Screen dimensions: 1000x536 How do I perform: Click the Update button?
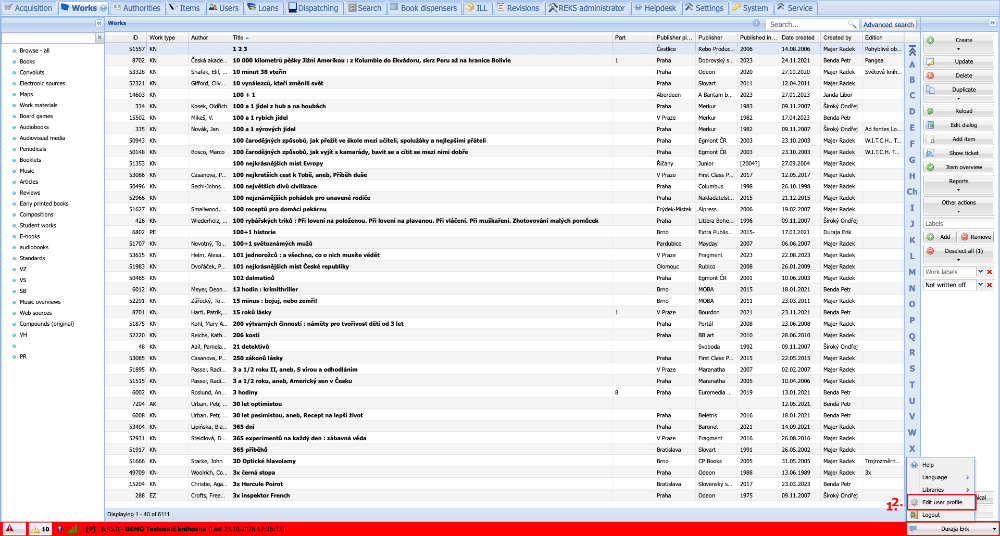pos(959,62)
